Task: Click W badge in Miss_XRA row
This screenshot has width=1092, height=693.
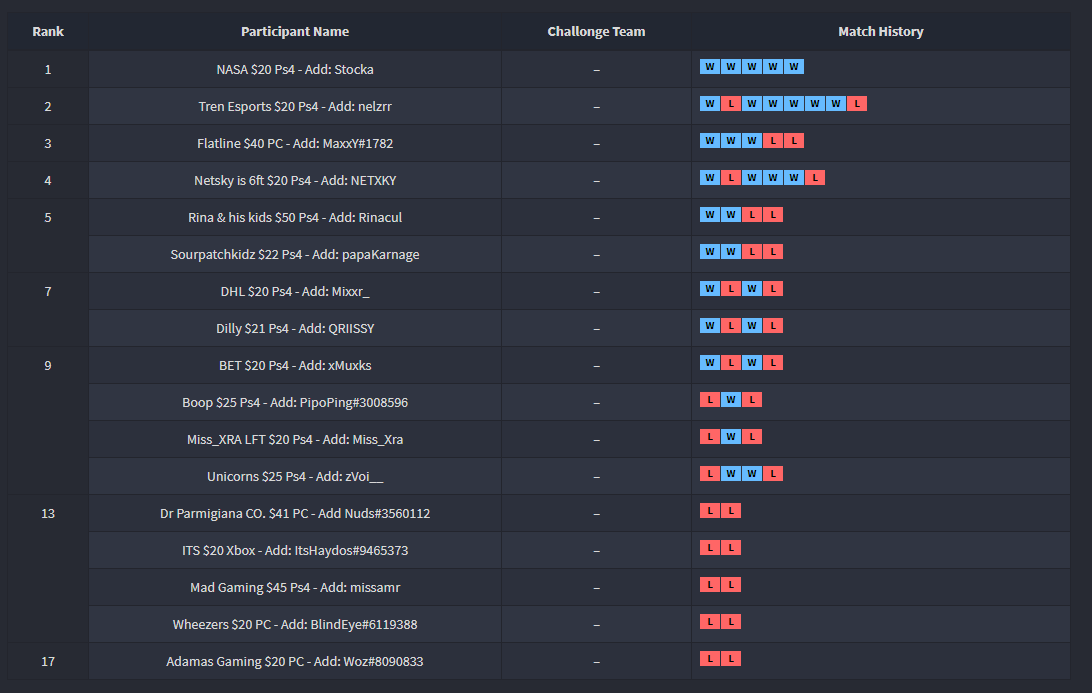Action: [731, 437]
